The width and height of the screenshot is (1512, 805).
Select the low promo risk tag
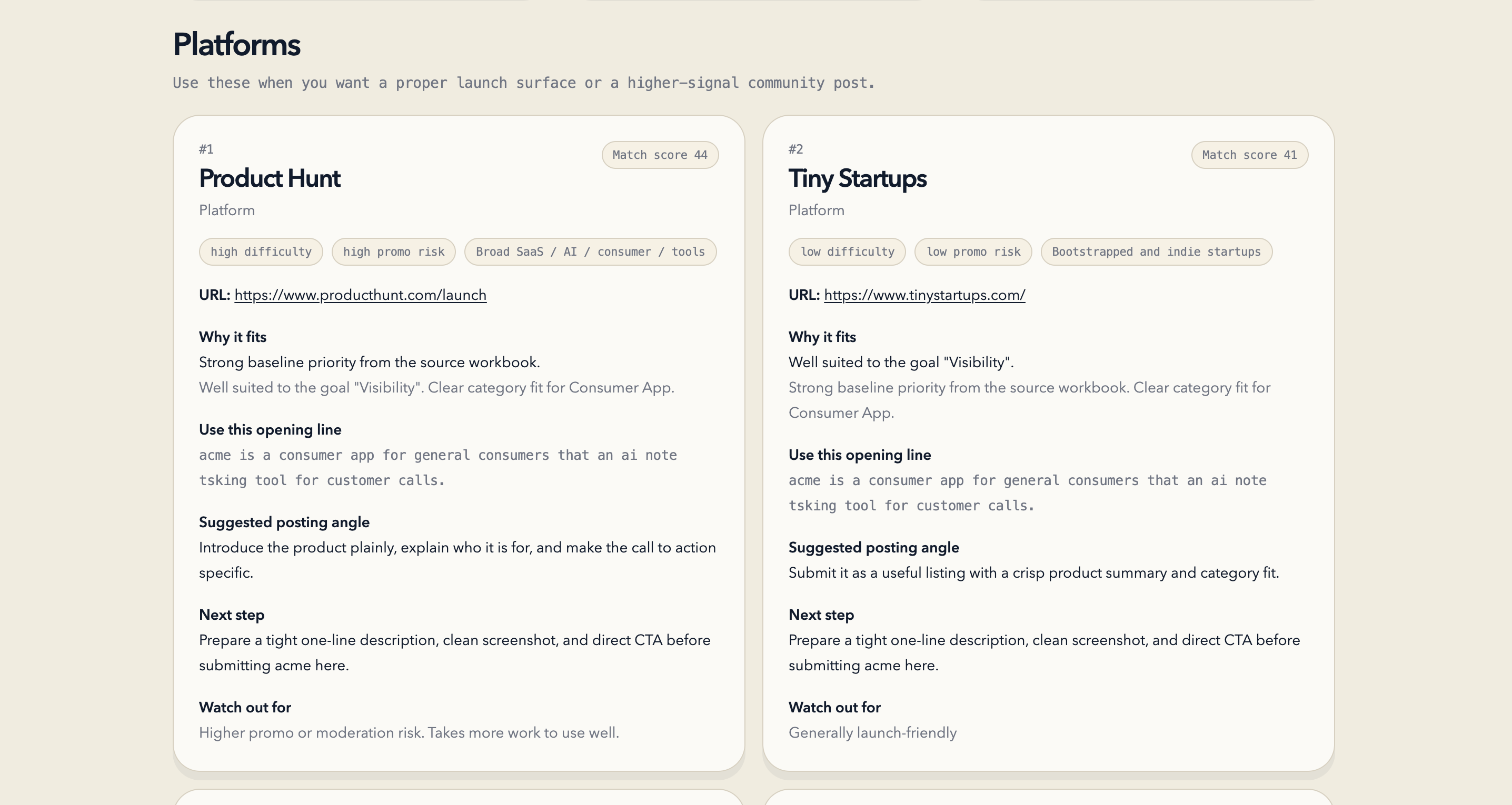point(972,251)
